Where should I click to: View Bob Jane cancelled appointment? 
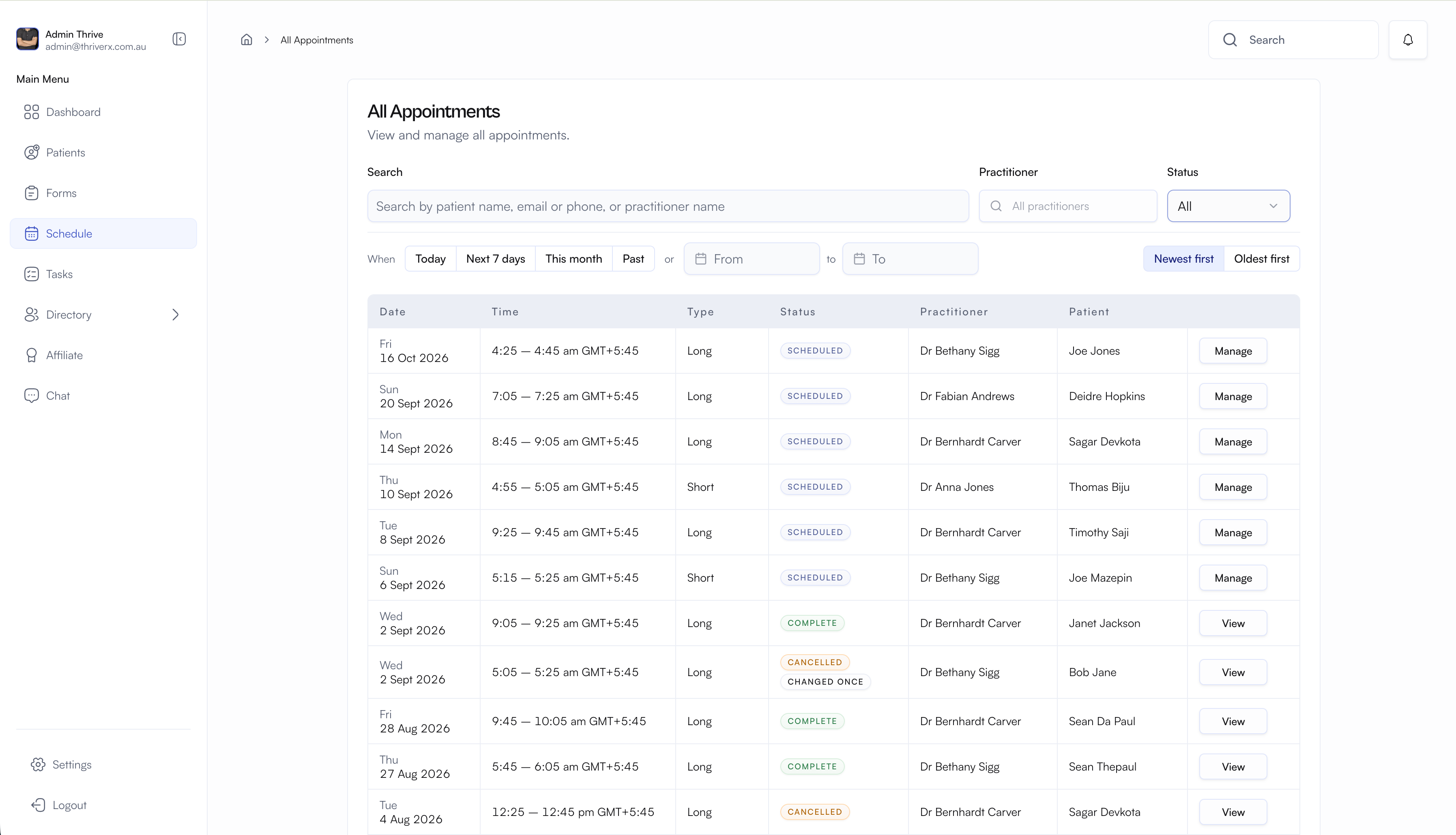tap(1233, 672)
